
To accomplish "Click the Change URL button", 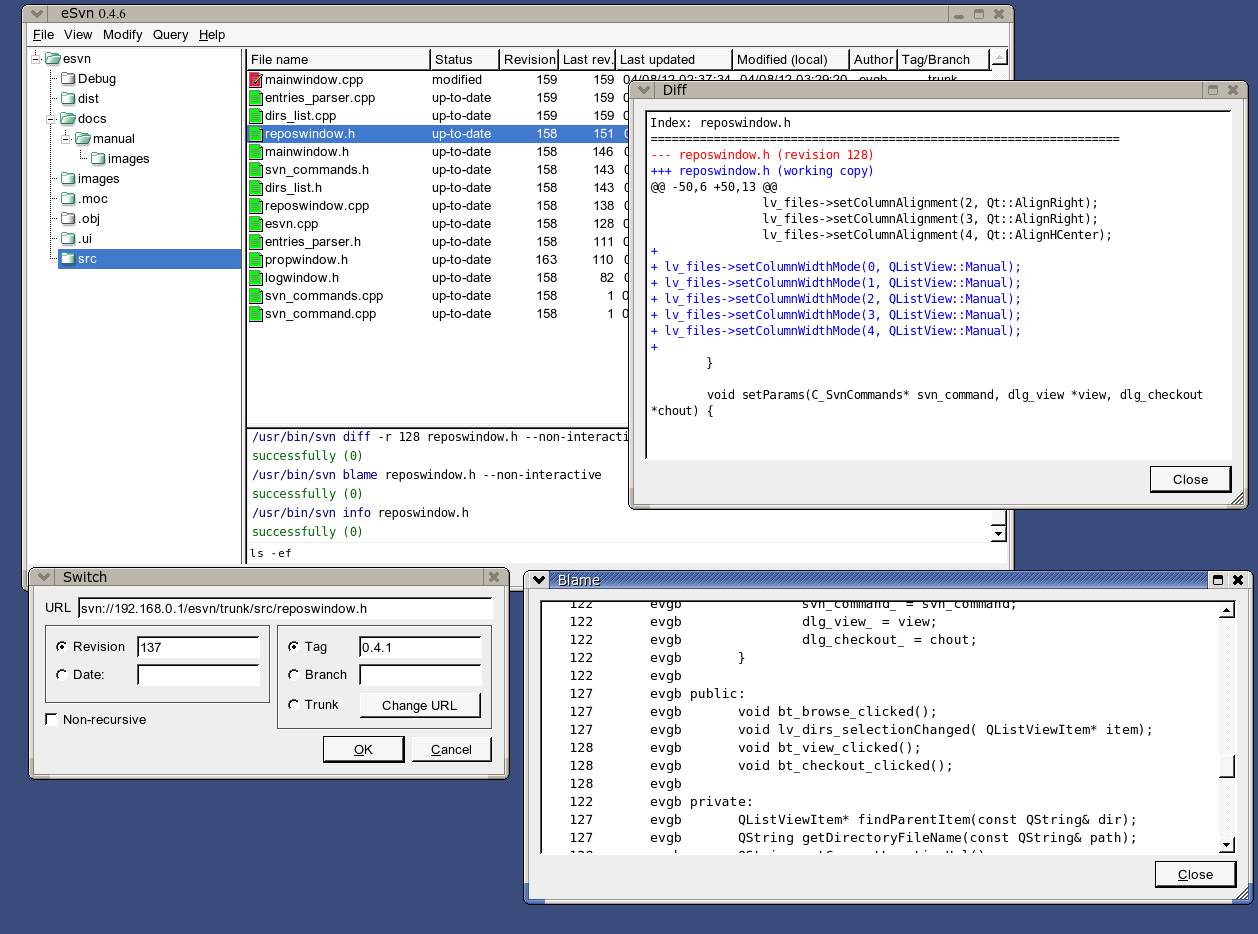I will point(419,705).
